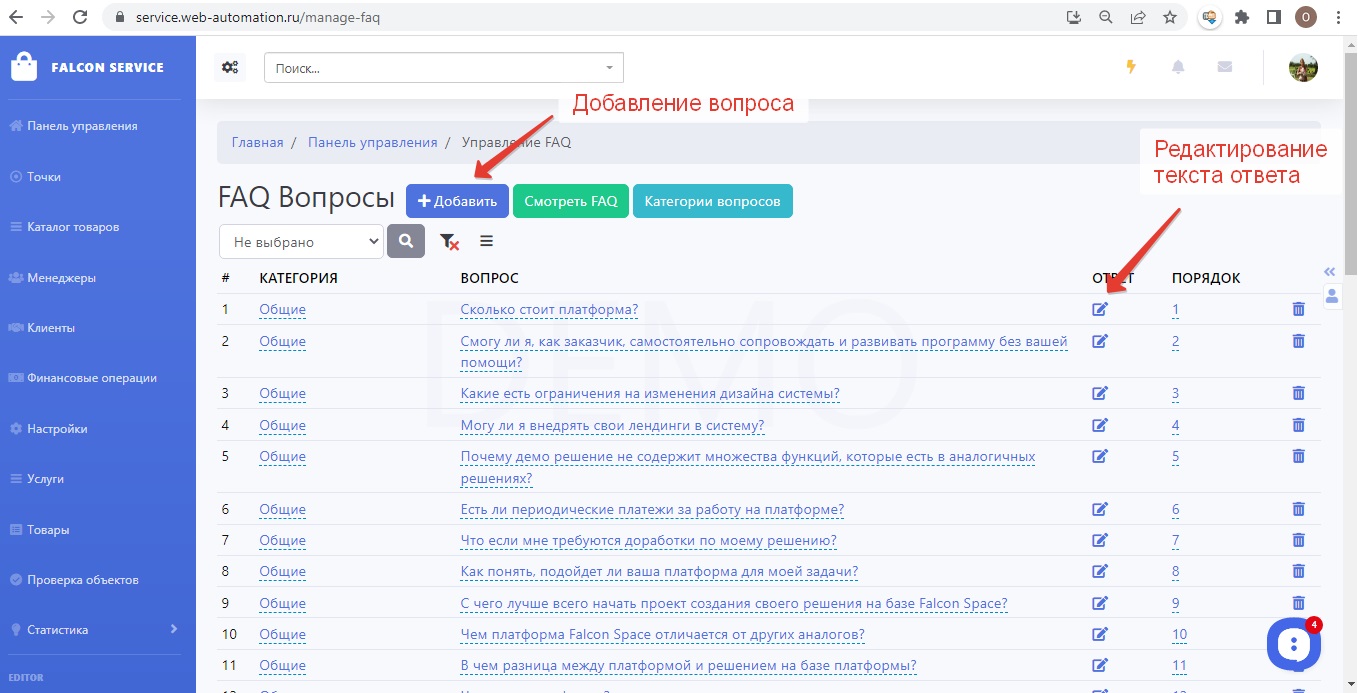Open the notifications bell icon
This screenshot has height=693, width=1358.
coord(1178,67)
